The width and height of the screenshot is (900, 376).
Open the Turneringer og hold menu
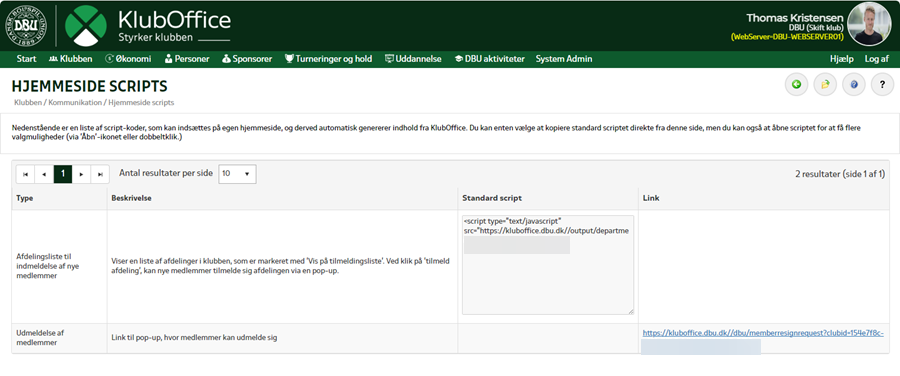pyautogui.click(x=328, y=59)
